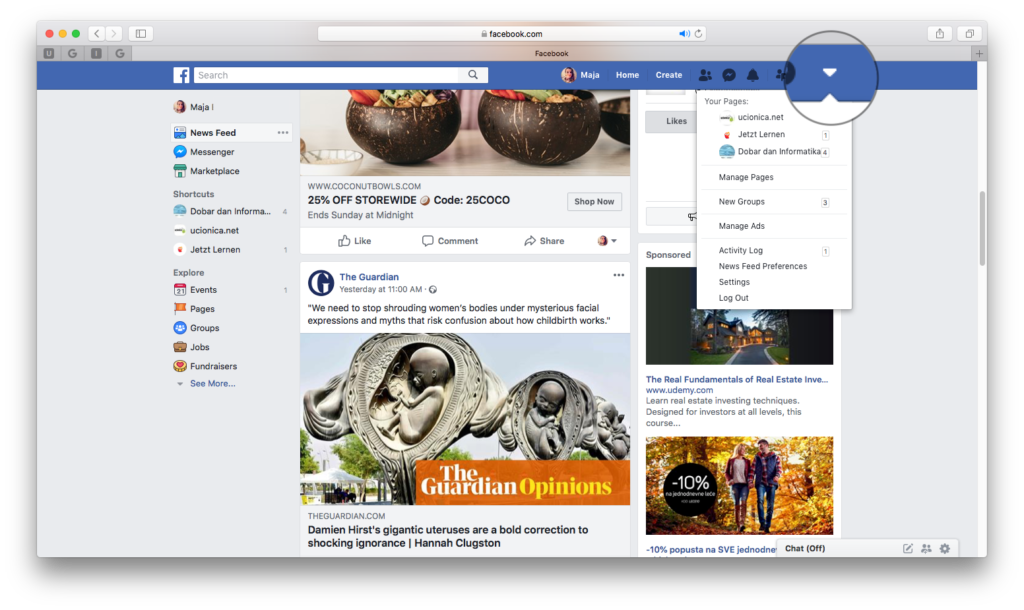Choose Settings in the dropdown menu
This screenshot has width=1024, height=610.
[x=734, y=282]
